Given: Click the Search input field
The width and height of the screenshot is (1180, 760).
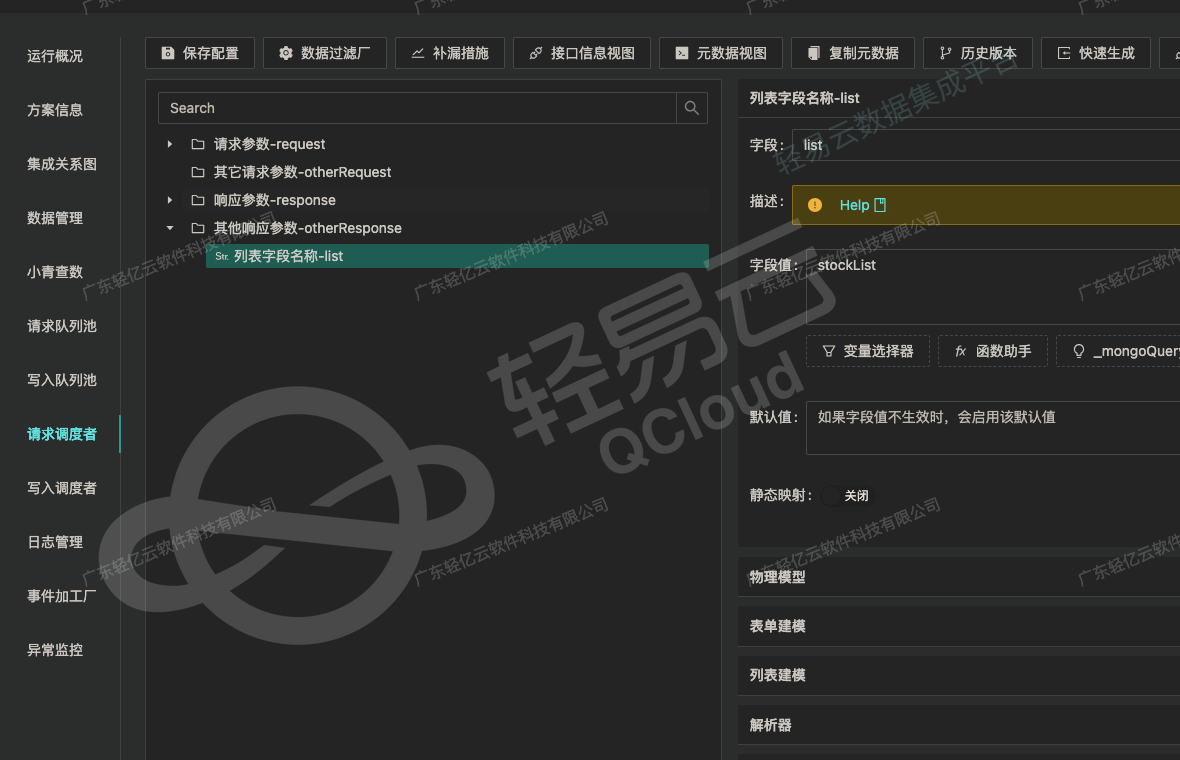Looking at the screenshot, I should (x=417, y=108).
